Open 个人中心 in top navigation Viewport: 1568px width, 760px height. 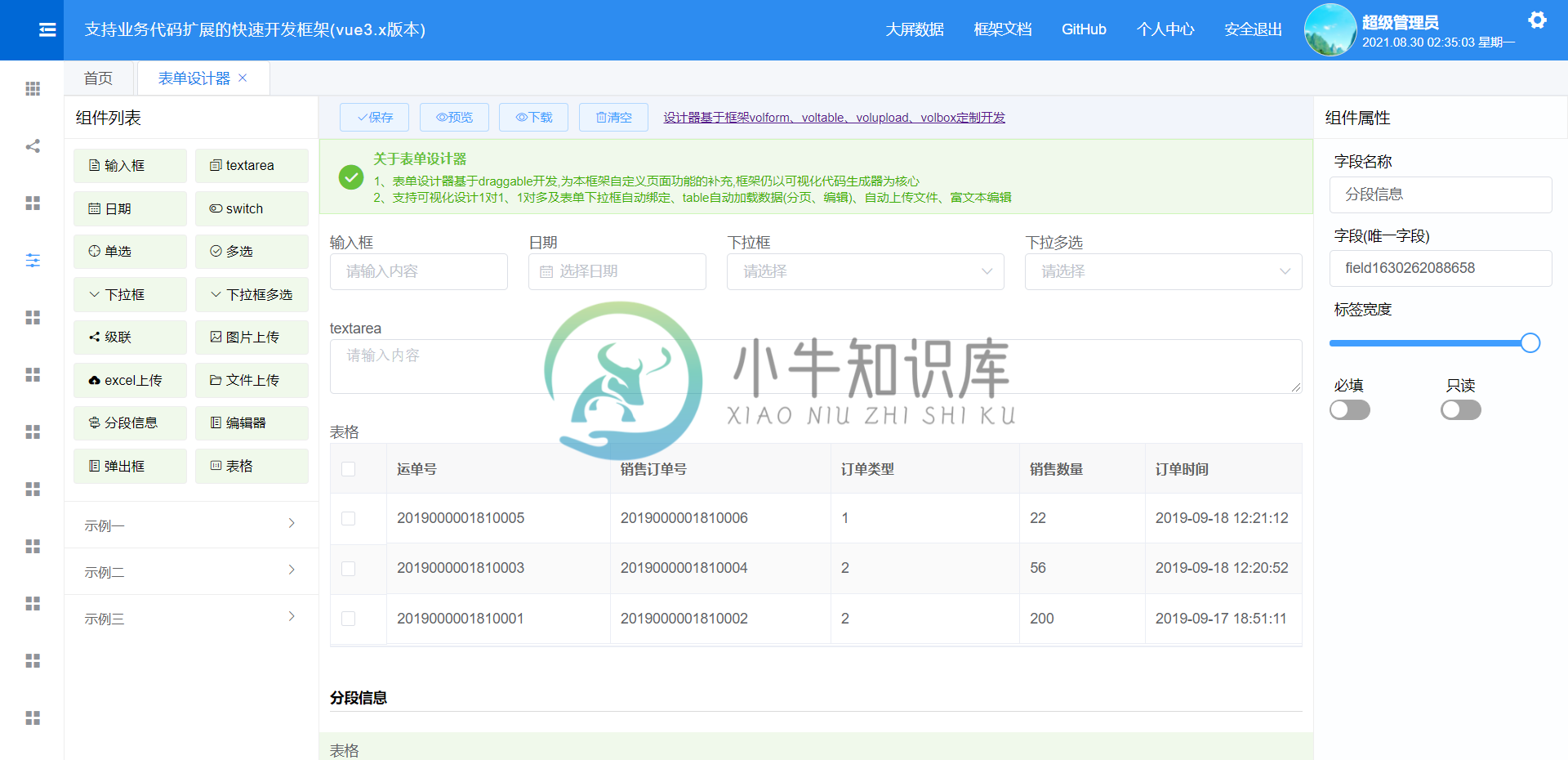coord(1165,29)
